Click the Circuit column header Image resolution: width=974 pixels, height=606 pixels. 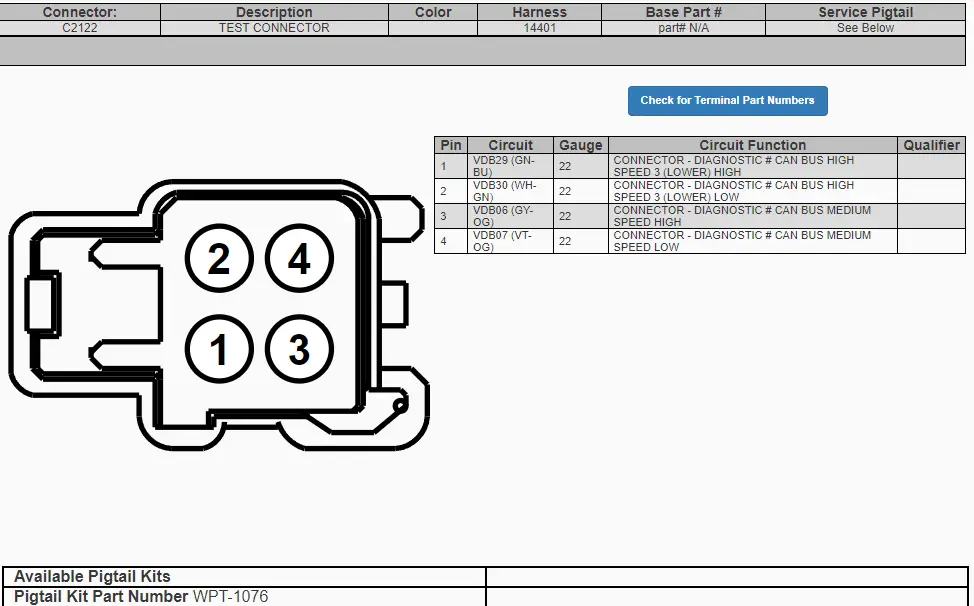click(511, 145)
